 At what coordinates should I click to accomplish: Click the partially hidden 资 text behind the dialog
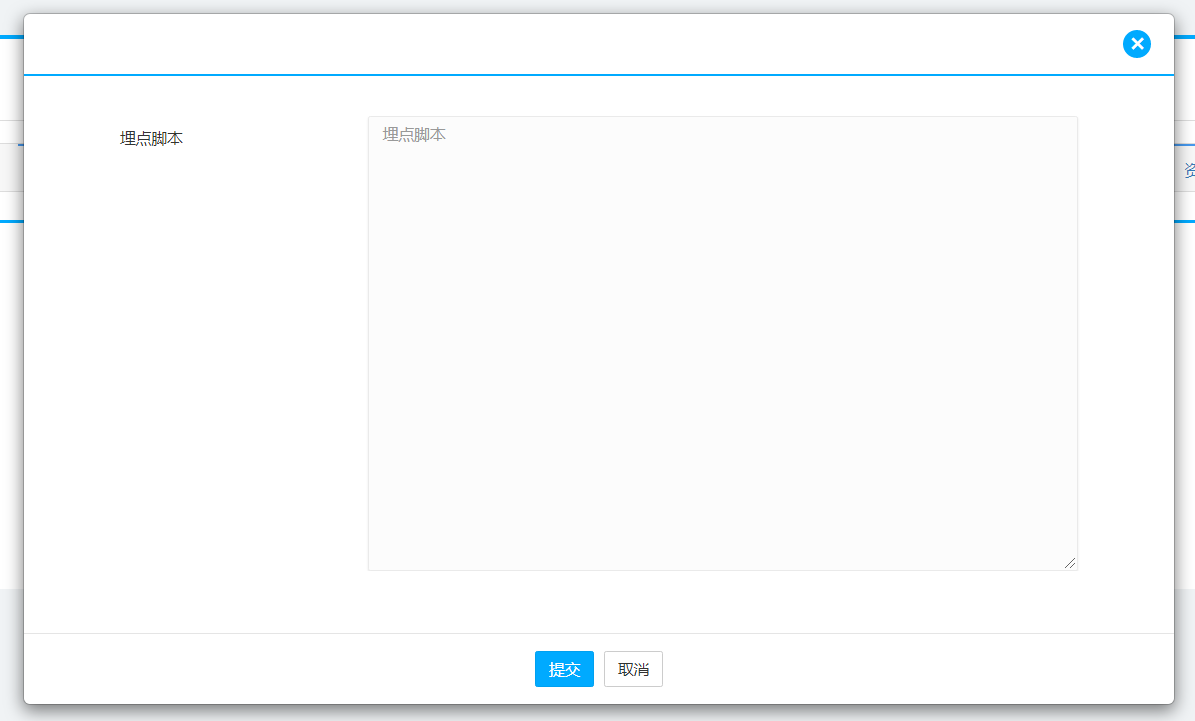point(1188,170)
